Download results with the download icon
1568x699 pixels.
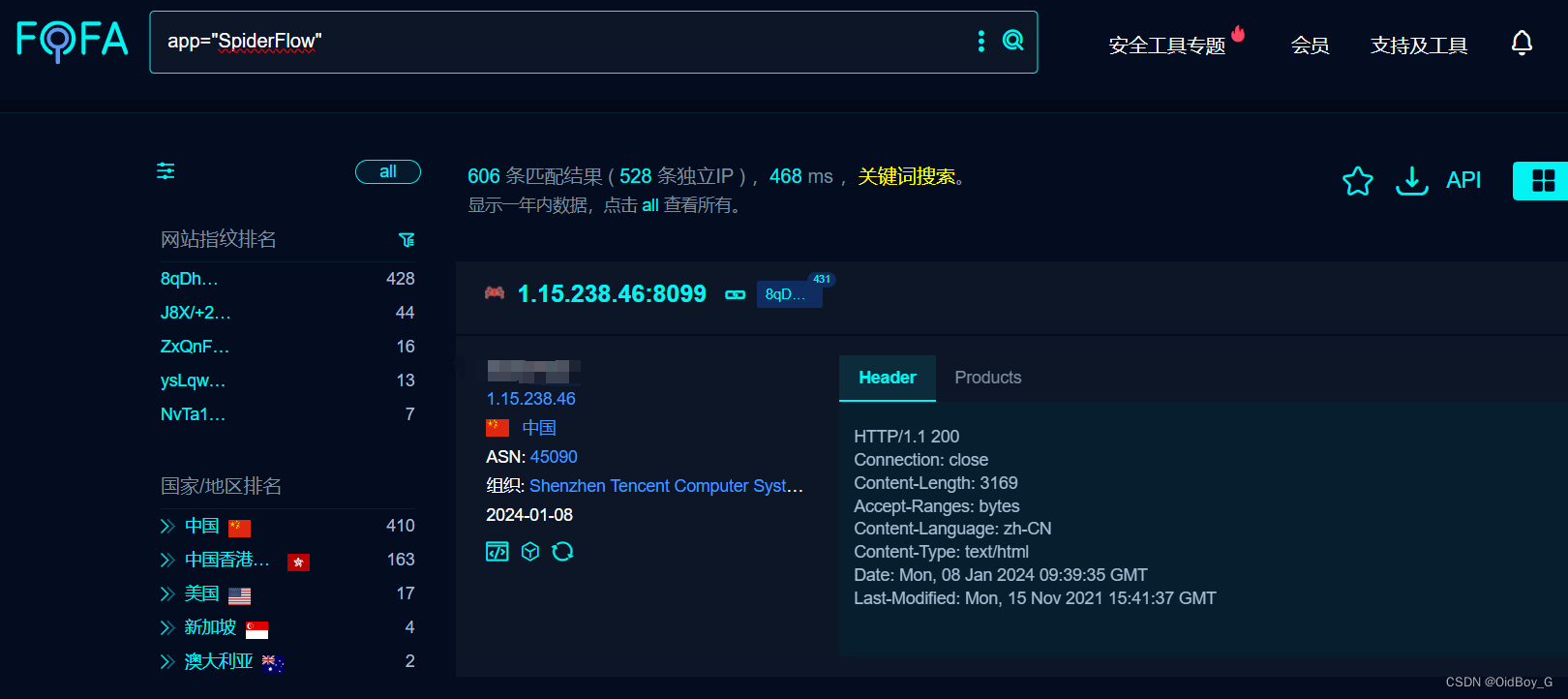click(x=1411, y=180)
